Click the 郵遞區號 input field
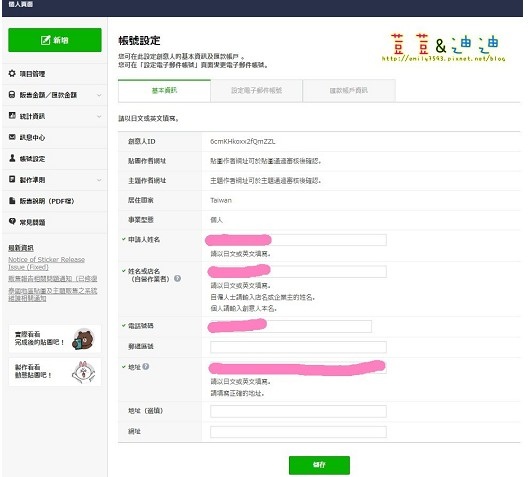The width and height of the screenshot is (528, 477). tap(298, 347)
